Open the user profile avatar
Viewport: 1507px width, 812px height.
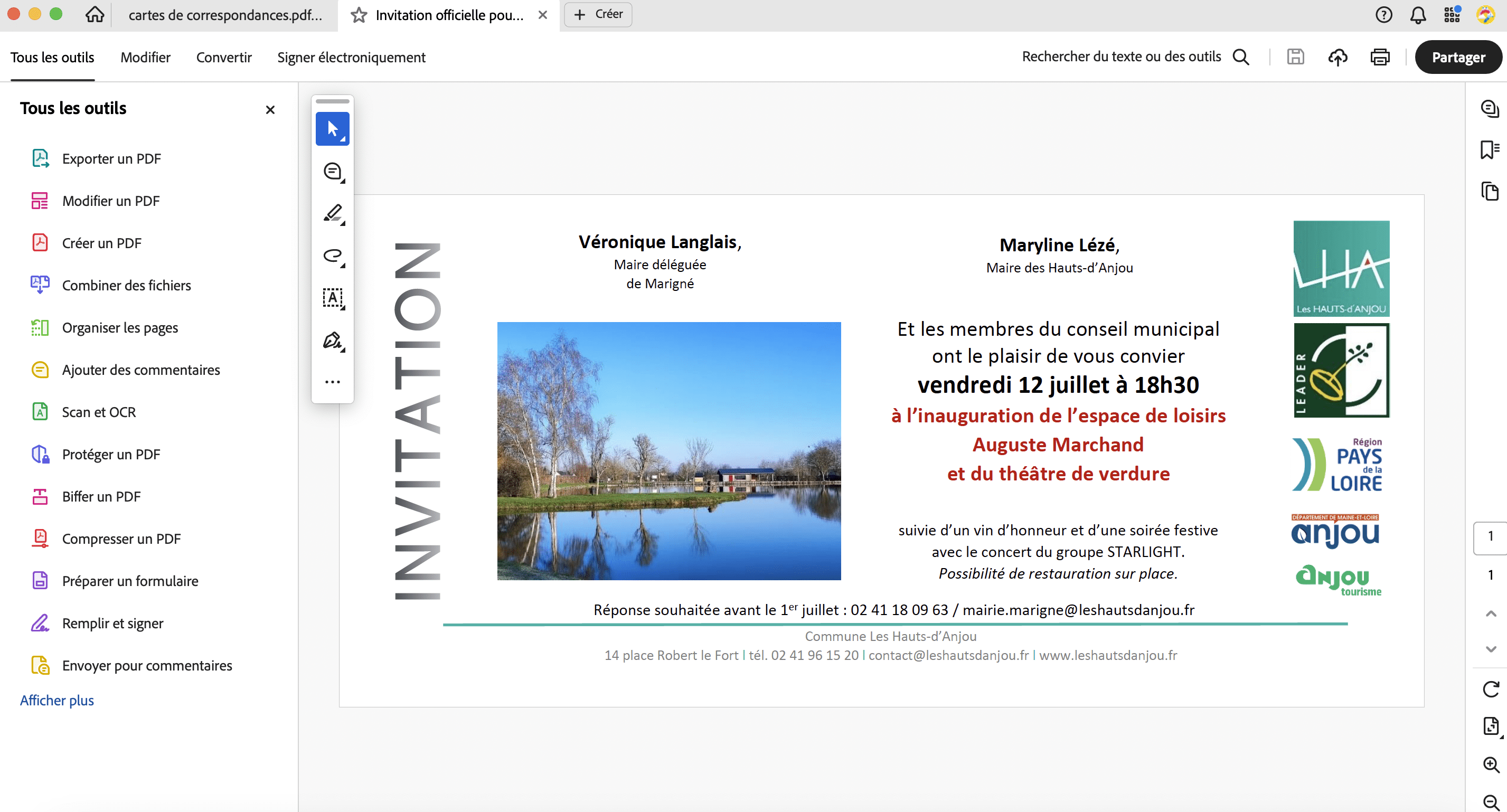tap(1486, 15)
